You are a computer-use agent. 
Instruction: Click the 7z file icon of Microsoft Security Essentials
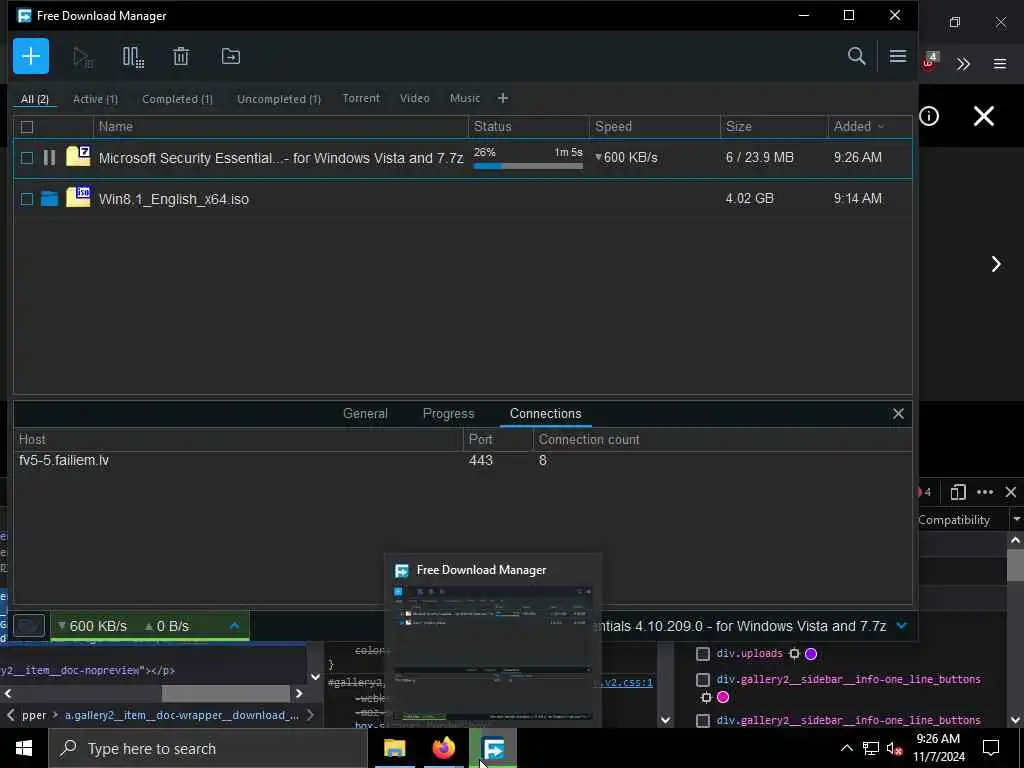coord(78,157)
